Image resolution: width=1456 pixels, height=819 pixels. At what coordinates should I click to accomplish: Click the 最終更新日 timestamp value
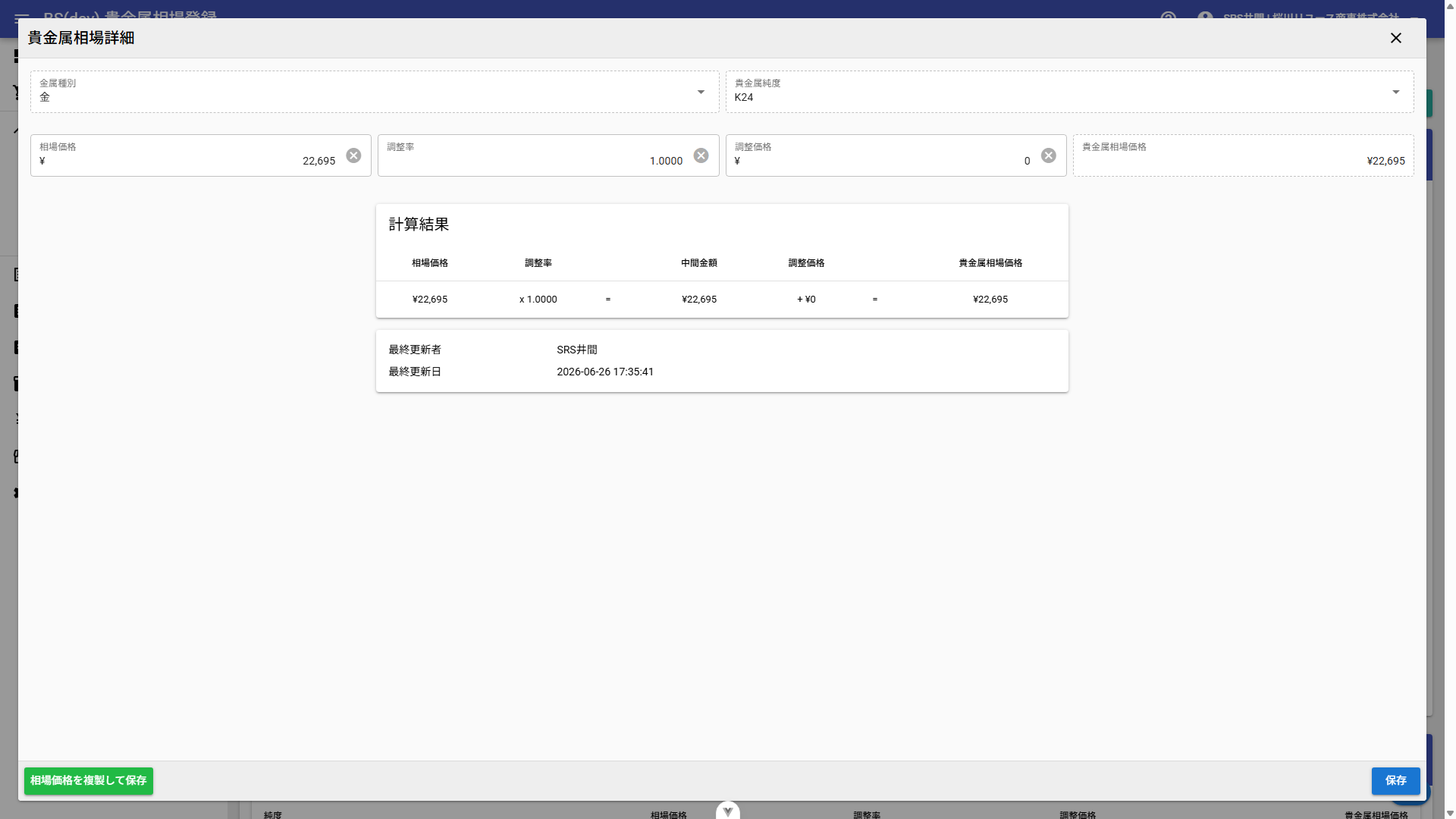pos(605,372)
